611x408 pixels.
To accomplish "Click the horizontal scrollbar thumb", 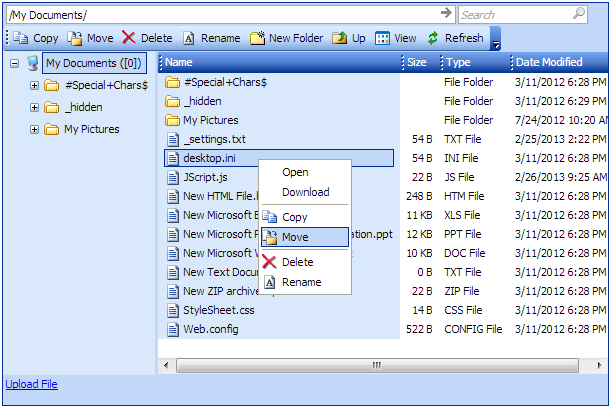I will pos(377,366).
